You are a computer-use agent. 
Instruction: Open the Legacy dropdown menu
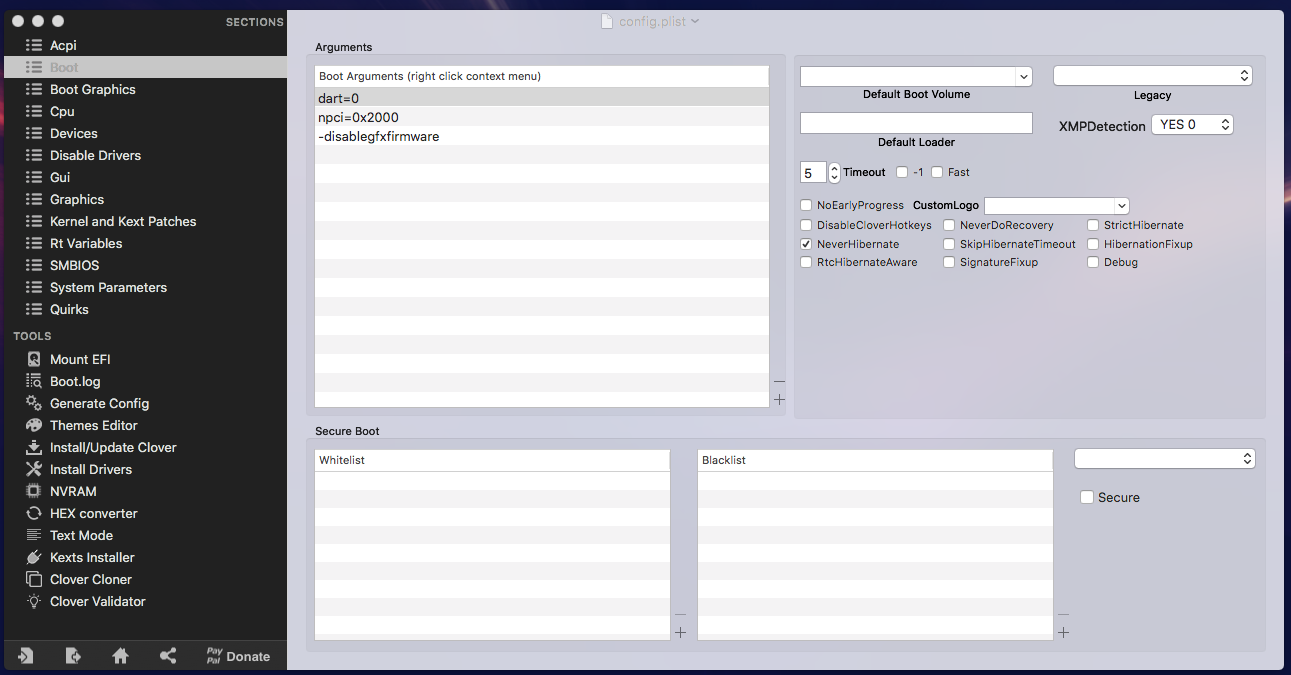coord(1152,76)
